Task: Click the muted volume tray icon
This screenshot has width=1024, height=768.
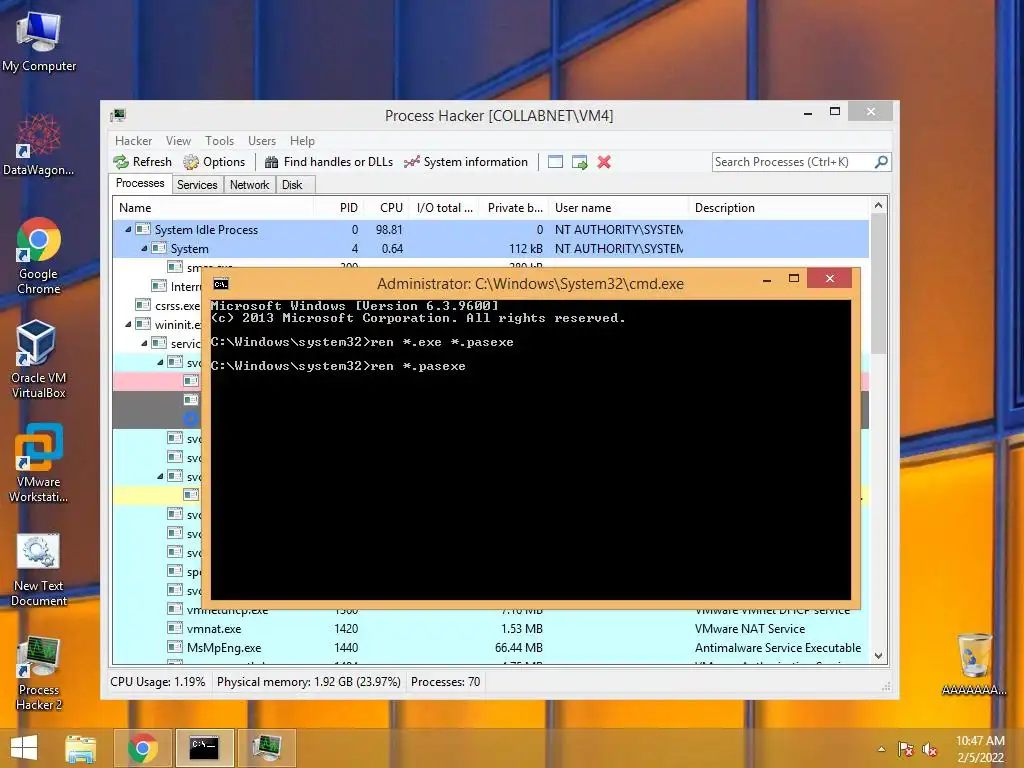Action: tap(929, 749)
